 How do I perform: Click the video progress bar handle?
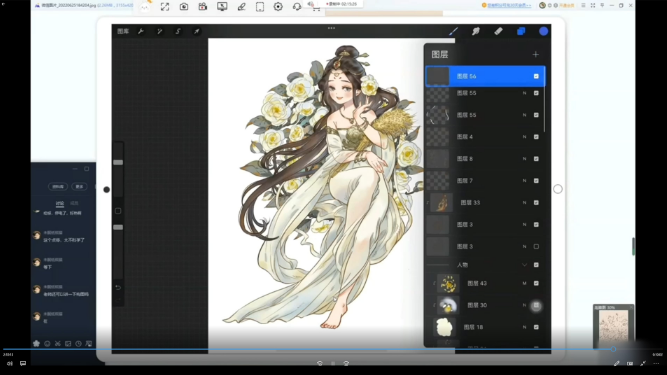[x=613, y=349]
